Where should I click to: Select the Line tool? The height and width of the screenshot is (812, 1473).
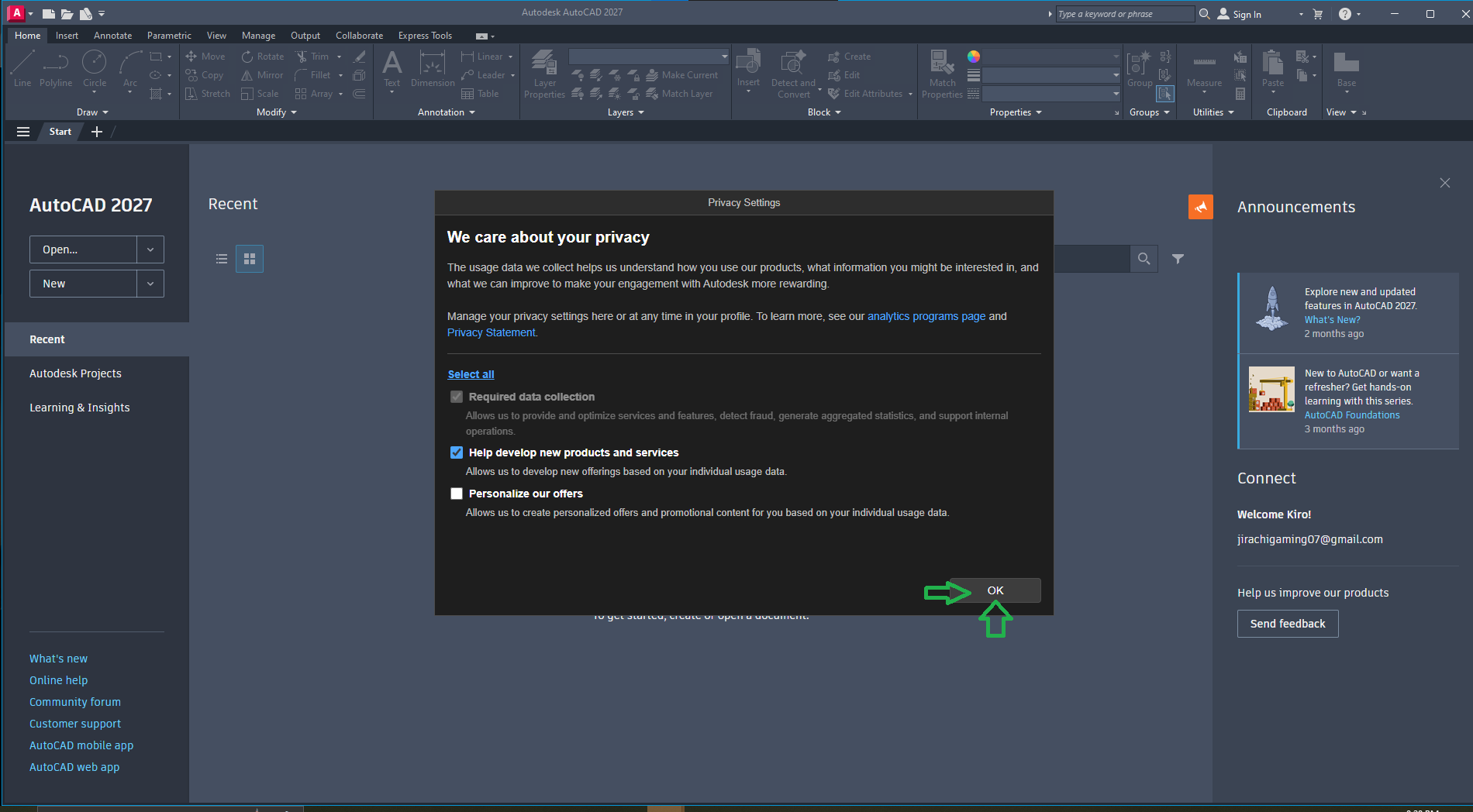tap(22, 70)
